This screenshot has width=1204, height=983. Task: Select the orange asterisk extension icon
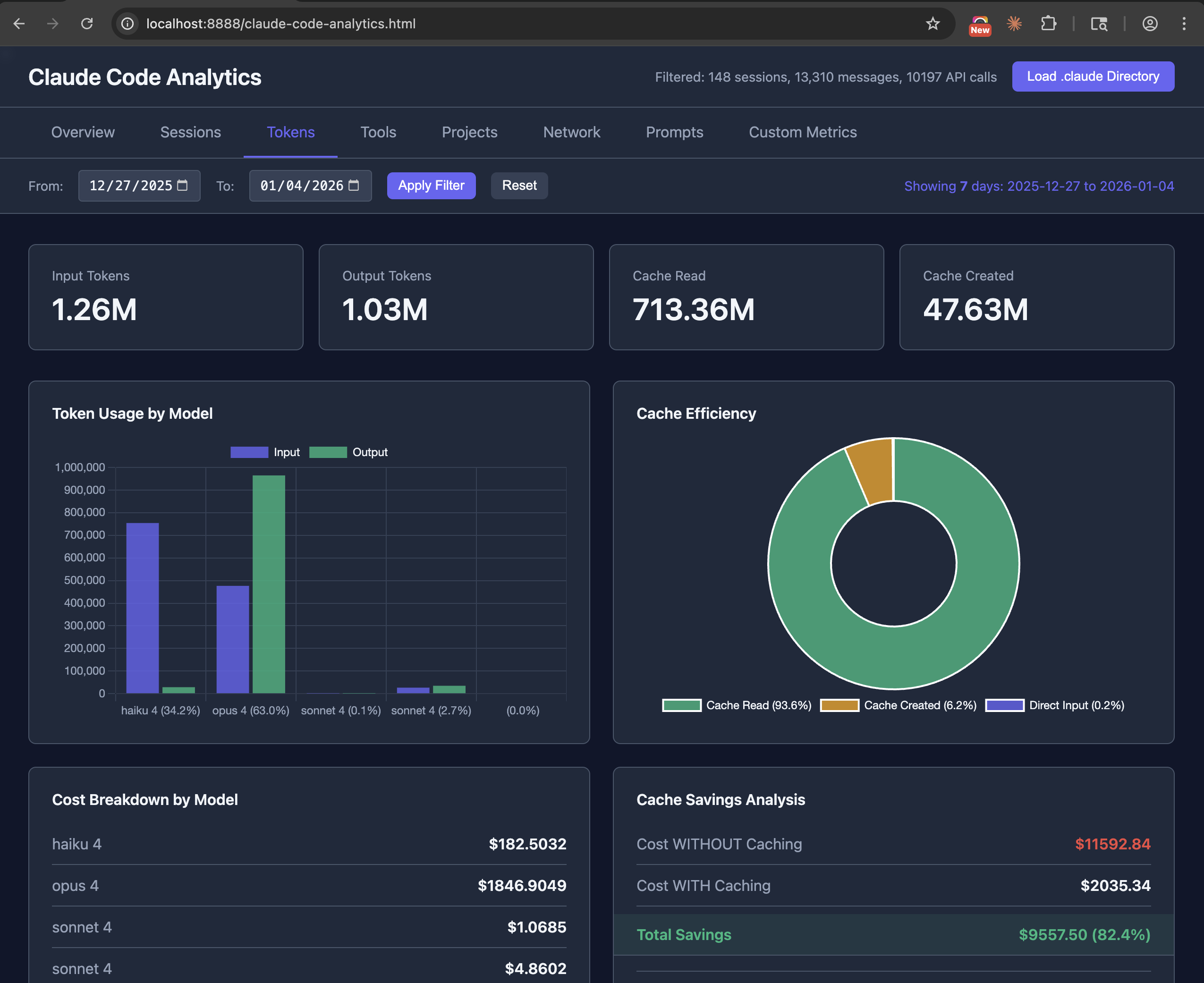(1014, 23)
